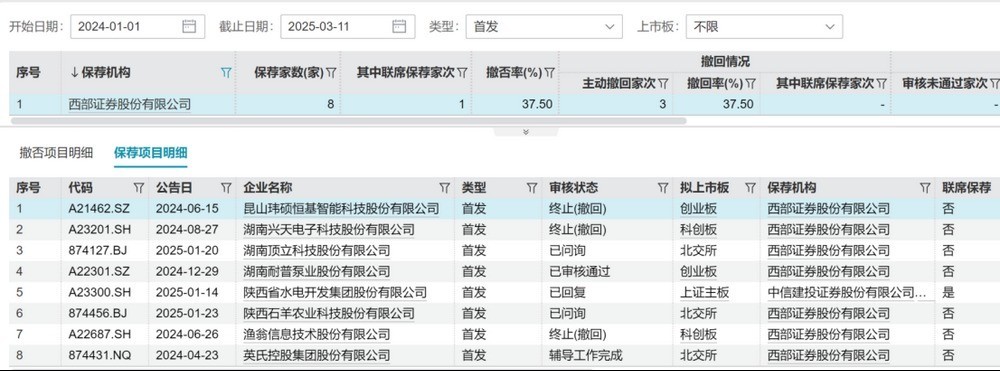Select the 保荐项目明细 tab
The height and width of the screenshot is (371, 1000).
pyautogui.click(x=151, y=153)
